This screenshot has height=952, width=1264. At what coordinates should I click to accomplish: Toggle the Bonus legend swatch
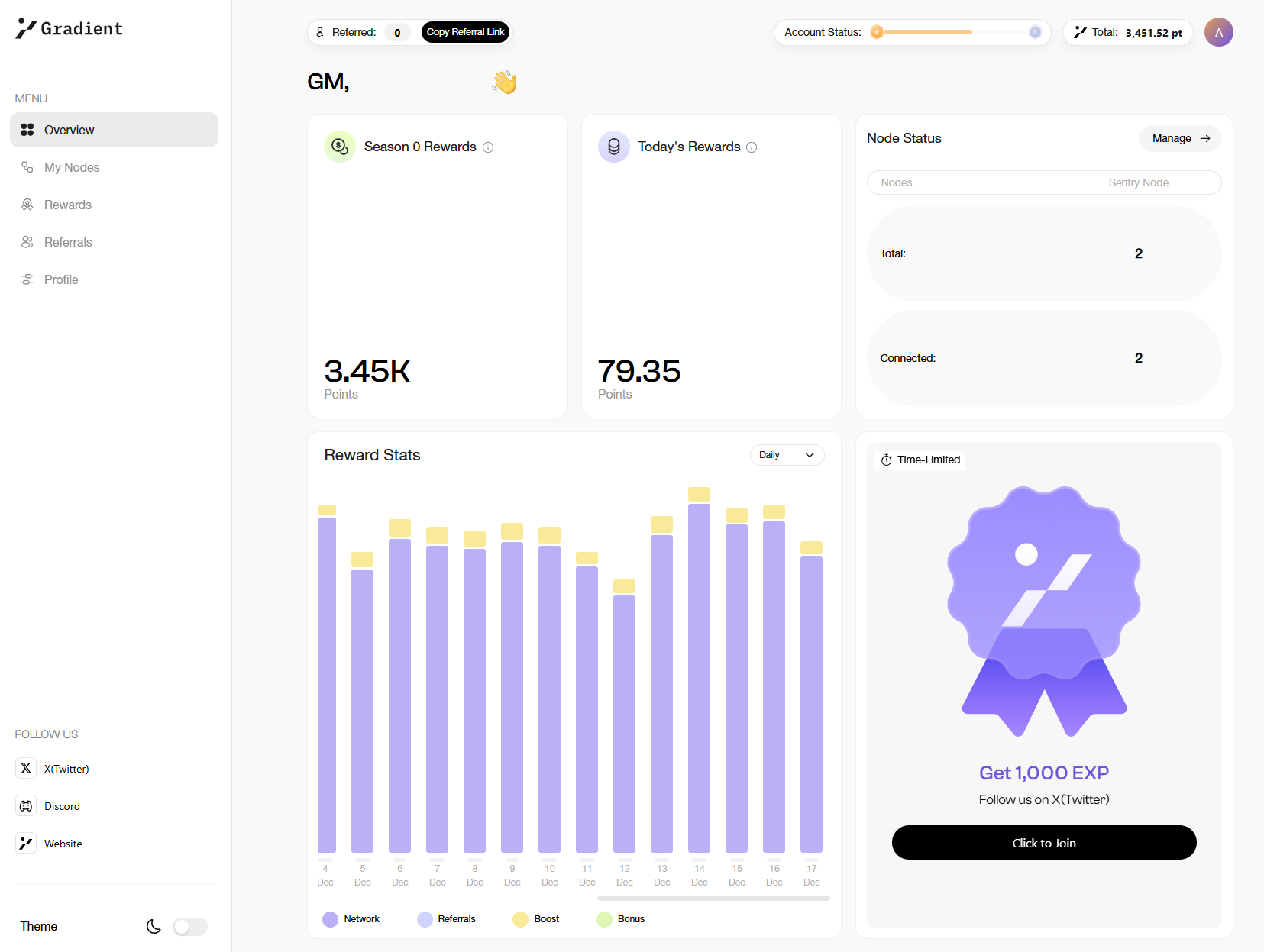(x=604, y=919)
